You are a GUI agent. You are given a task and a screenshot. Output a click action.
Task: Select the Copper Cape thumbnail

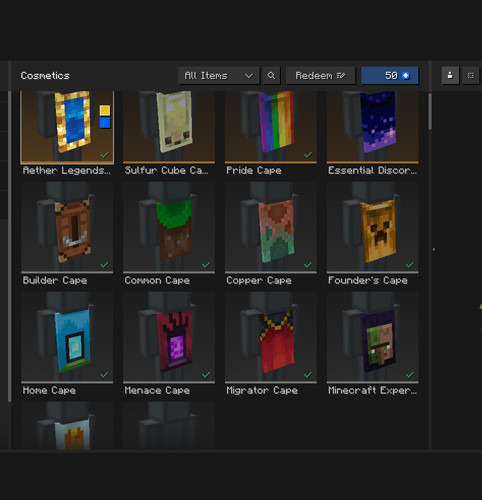tap(271, 227)
